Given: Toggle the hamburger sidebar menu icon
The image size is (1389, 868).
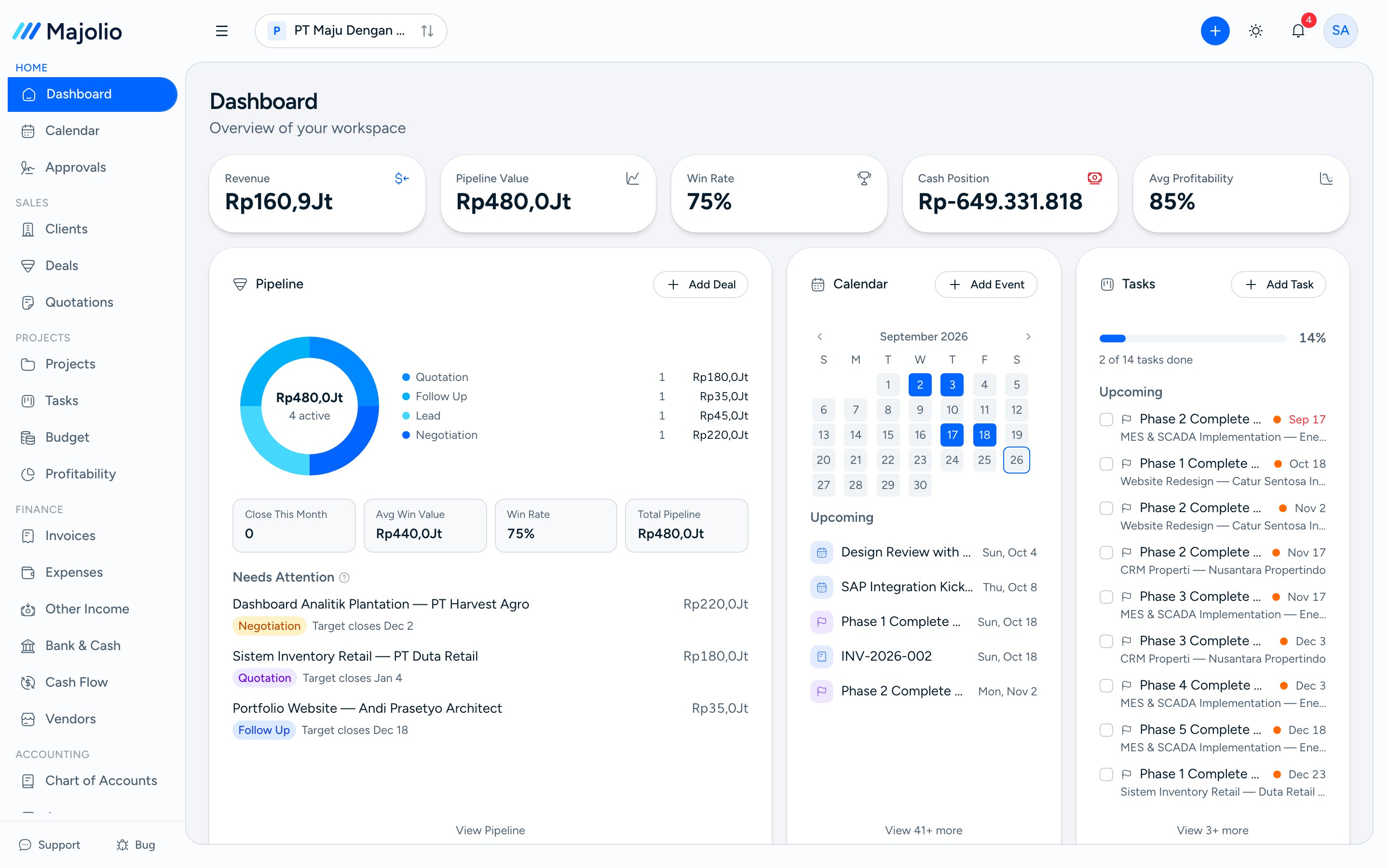Looking at the screenshot, I should pyautogui.click(x=221, y=31).
